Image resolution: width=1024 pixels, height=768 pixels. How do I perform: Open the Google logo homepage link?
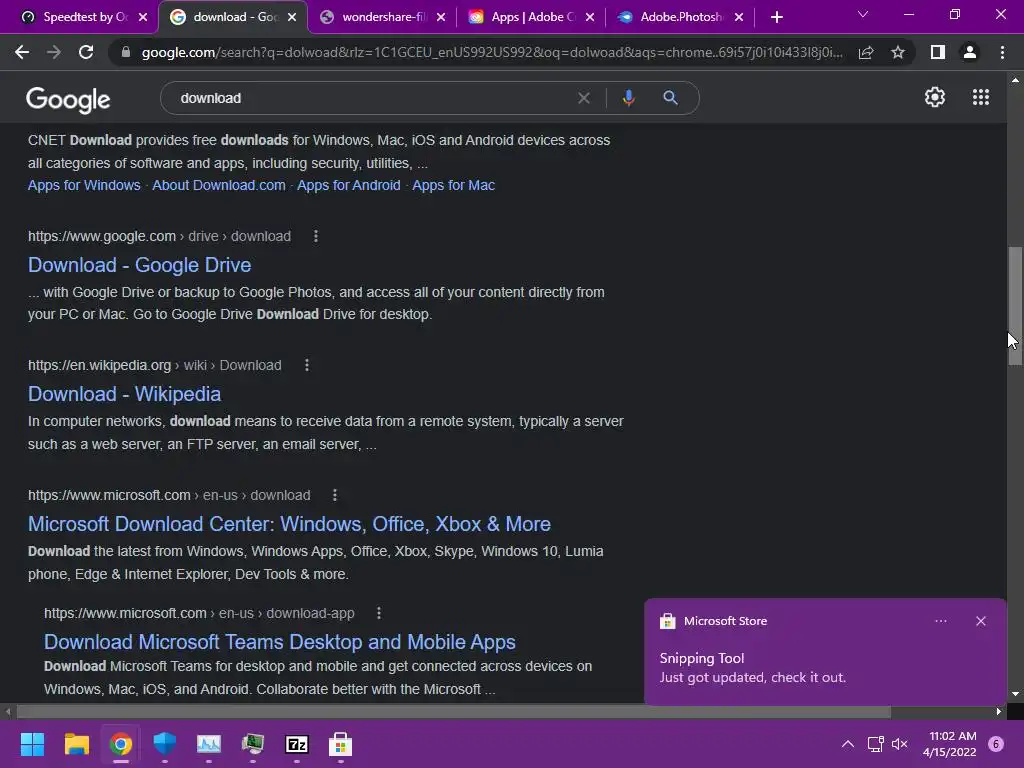(68, 100)
